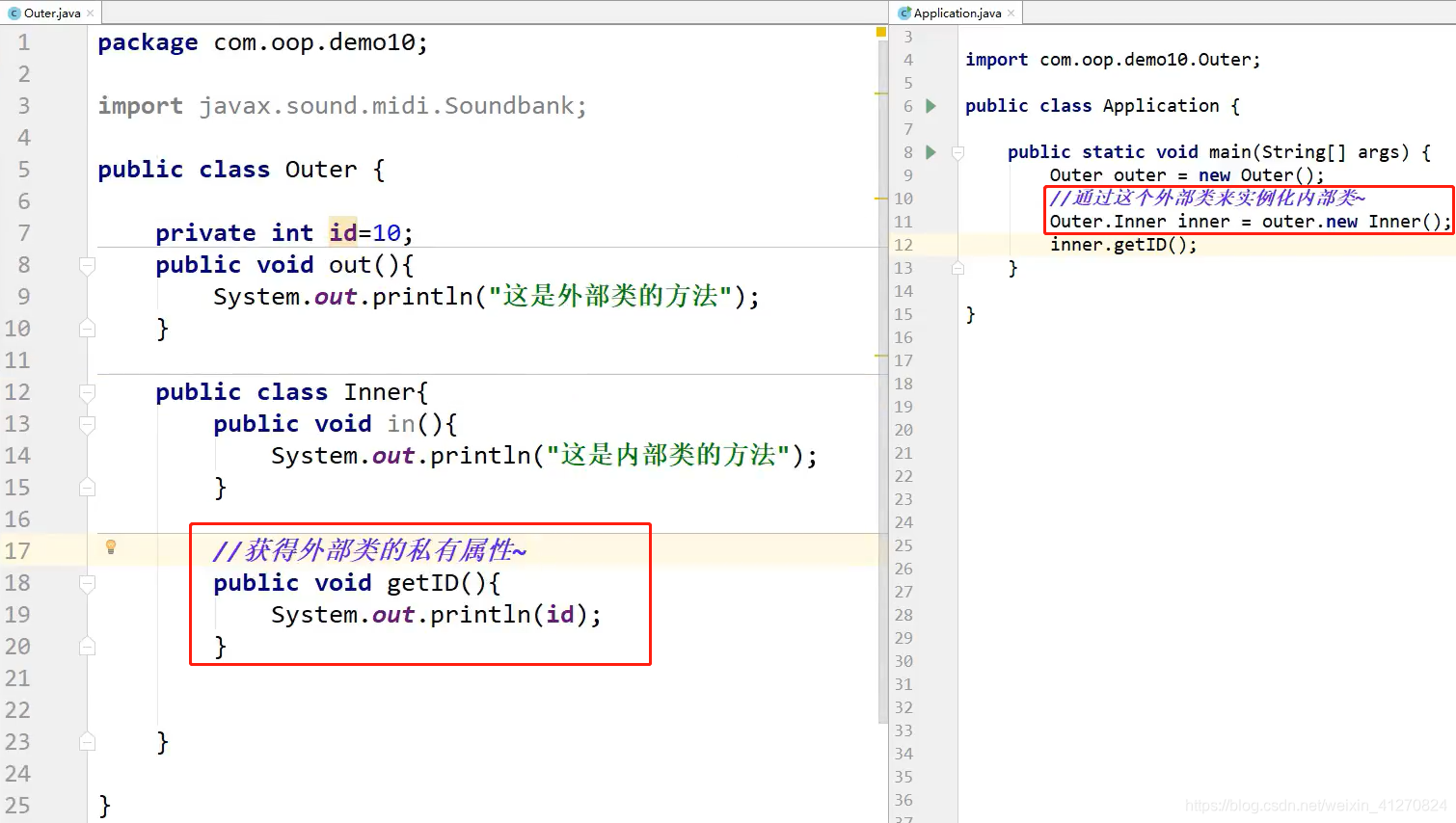Click warning stripe mark near line 6
1456x823 pixels.
point(880,199)
